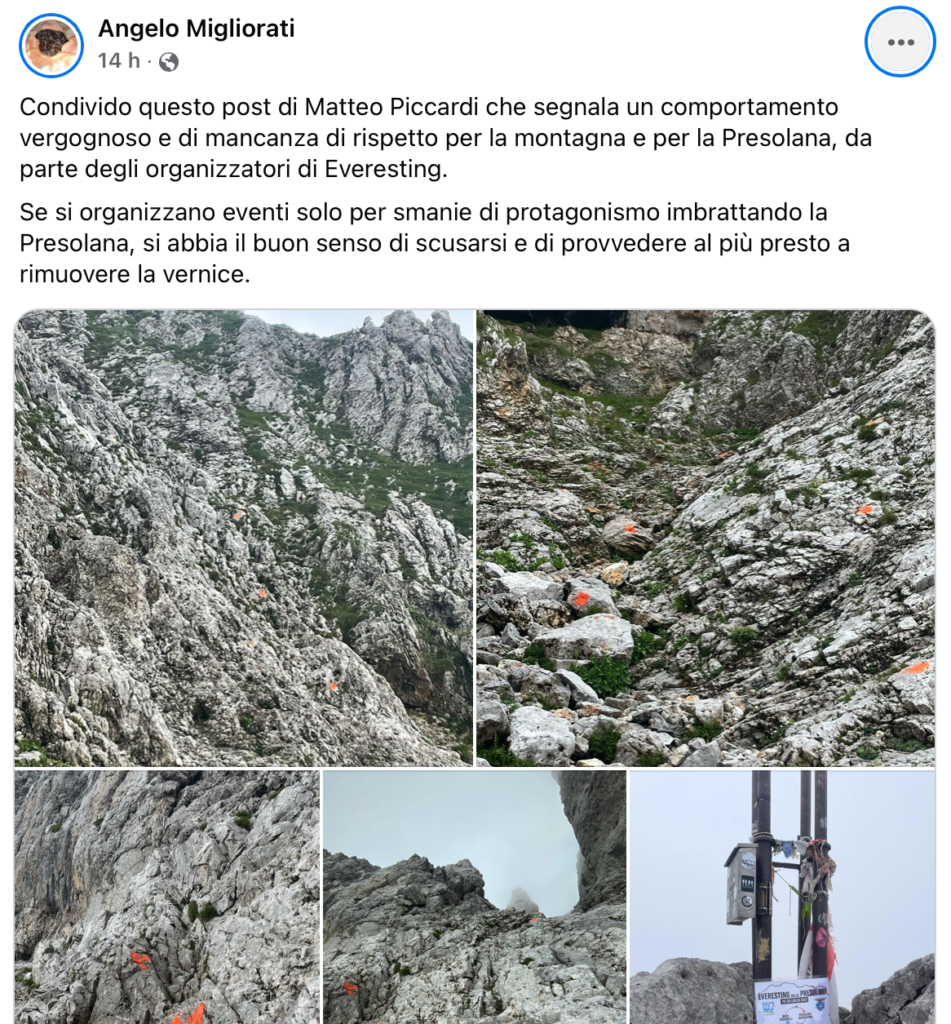The height and width of the screenshot is (1024, 951).
Task: Click the paragraph starting with Se si organizzano
Action: tap(434, 243)
